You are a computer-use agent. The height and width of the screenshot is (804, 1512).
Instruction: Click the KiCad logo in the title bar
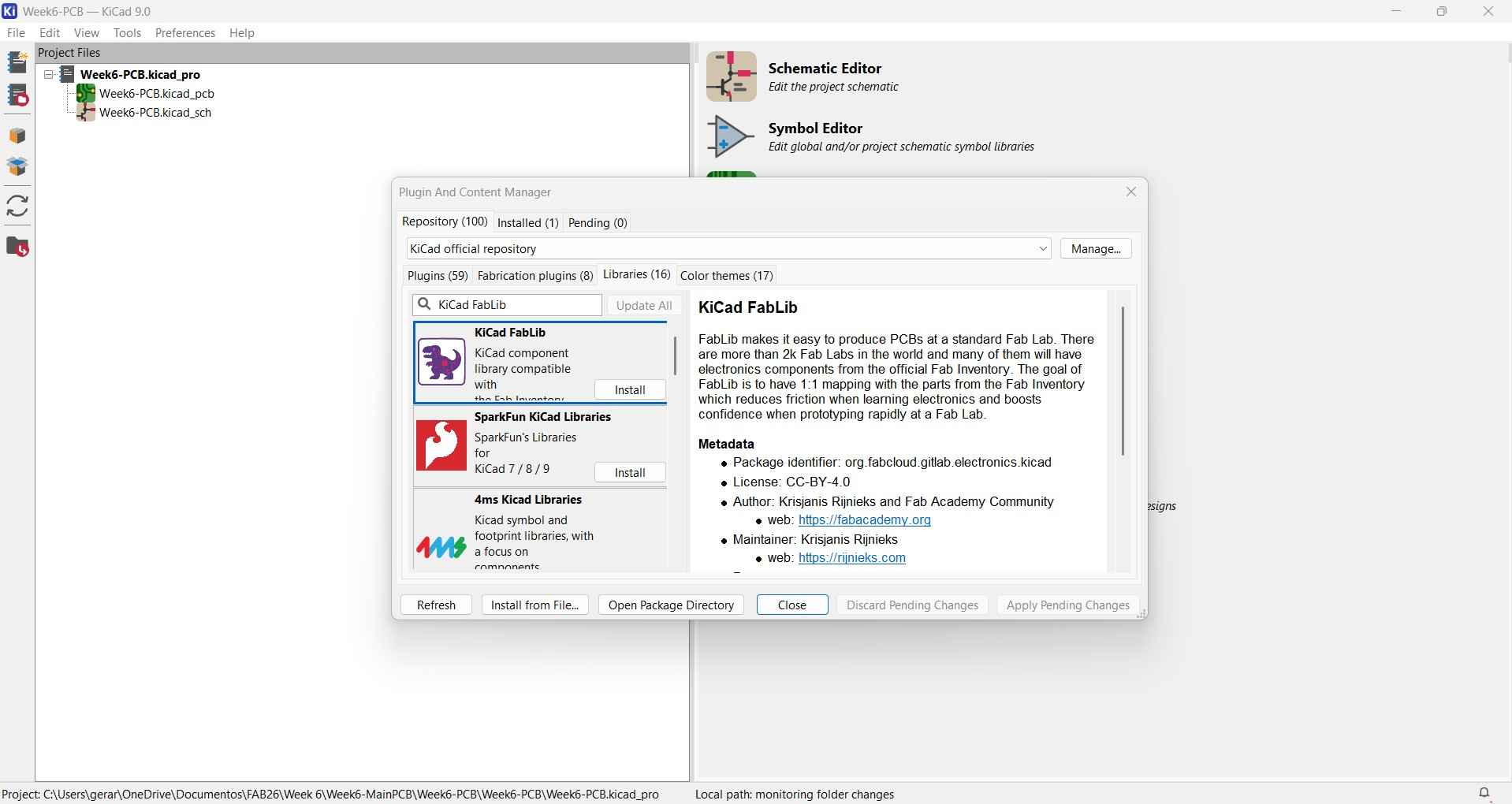point(9,11)
